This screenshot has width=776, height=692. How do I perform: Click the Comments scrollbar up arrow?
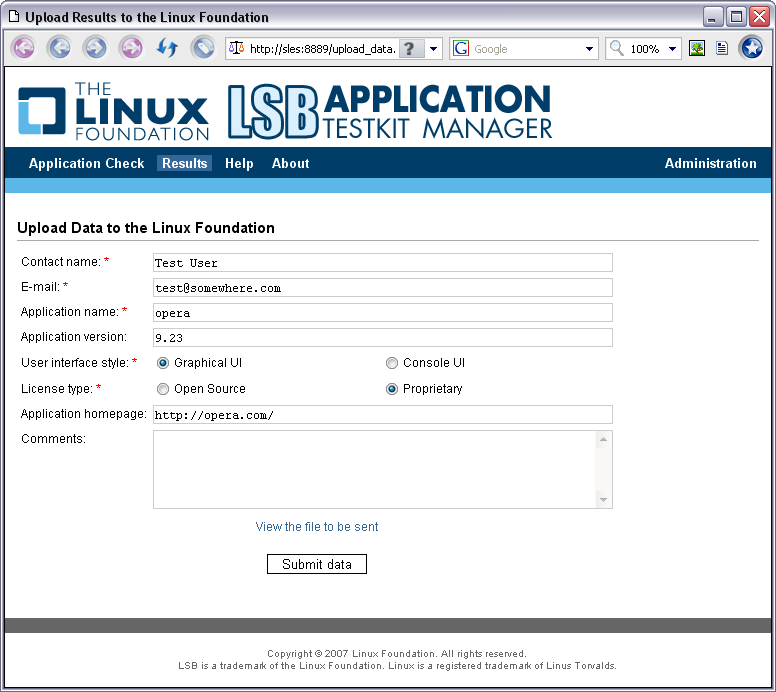(x=603, y=440)
